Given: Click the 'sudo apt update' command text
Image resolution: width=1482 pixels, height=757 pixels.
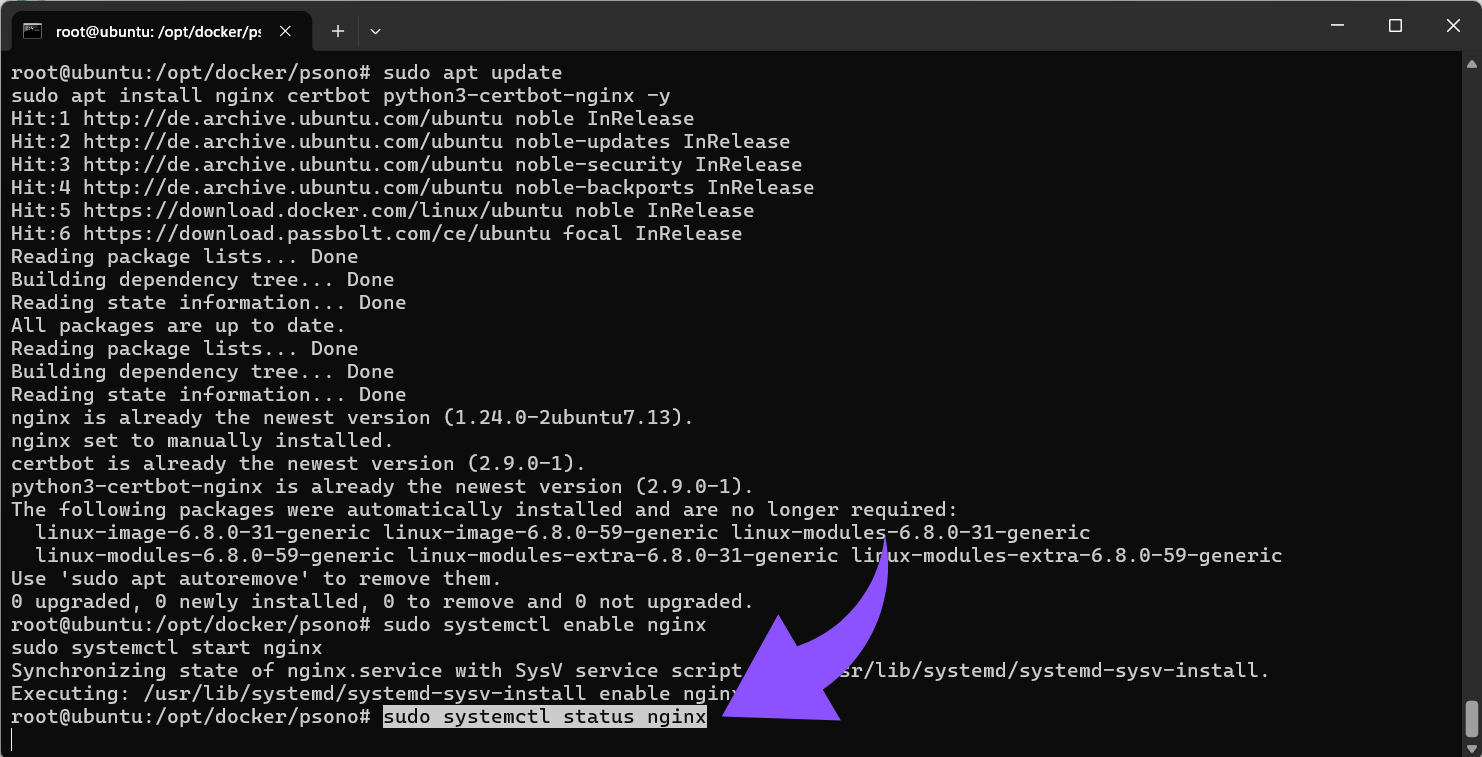Looking at the screenshot, I should coord(473,73).
